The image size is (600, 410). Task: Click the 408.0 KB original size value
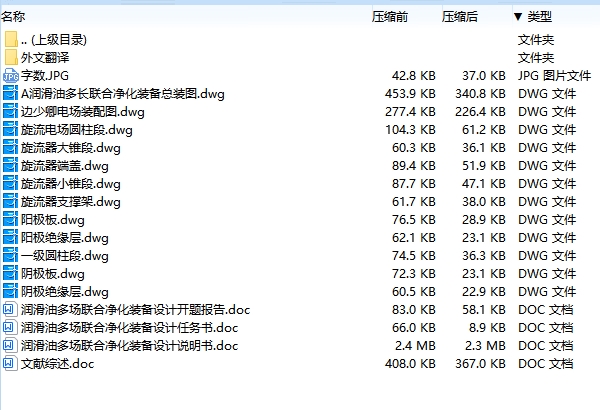pos(410,364)
